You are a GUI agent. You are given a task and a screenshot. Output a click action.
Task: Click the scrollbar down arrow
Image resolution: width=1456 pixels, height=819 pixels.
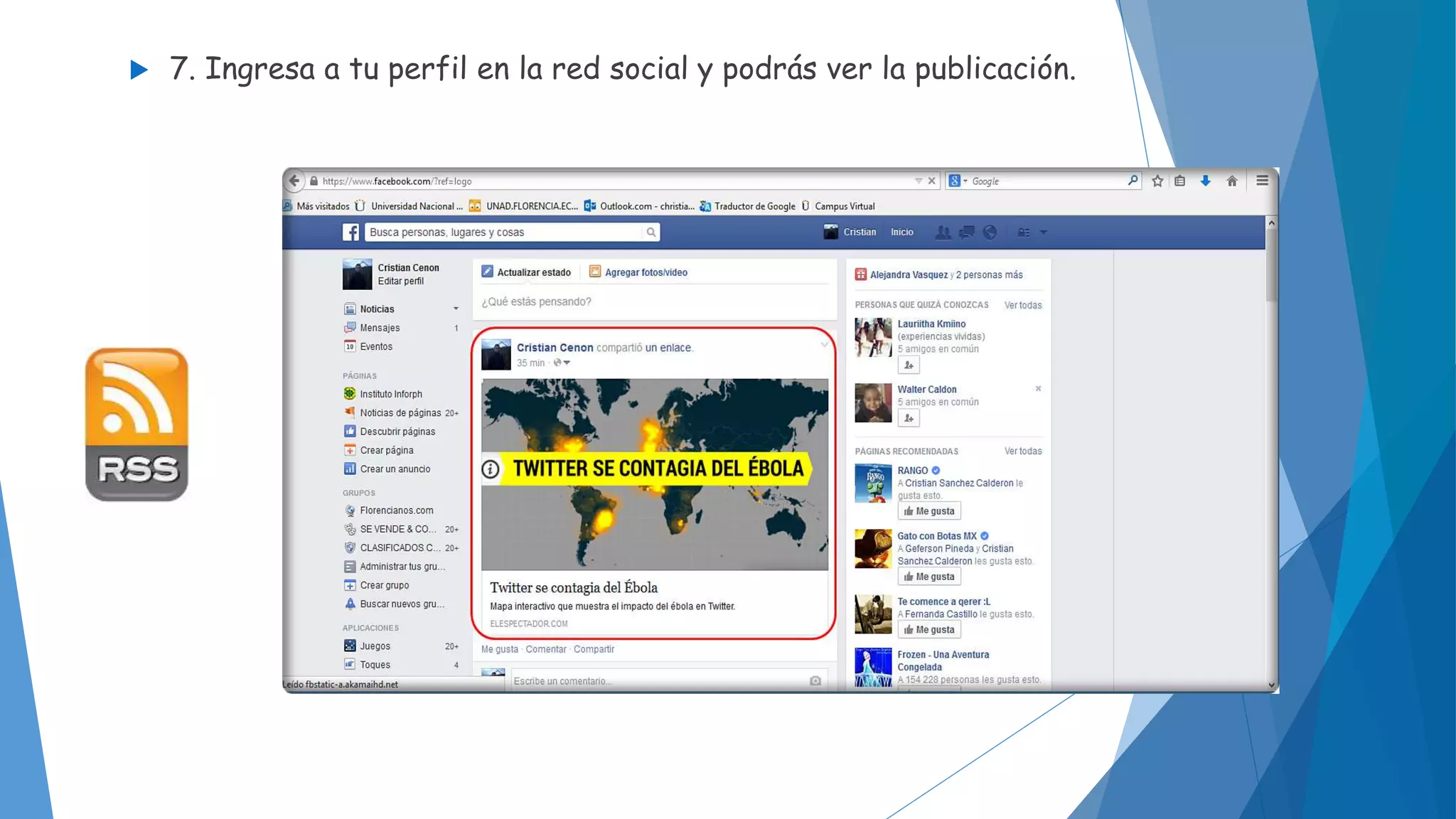1271,685
